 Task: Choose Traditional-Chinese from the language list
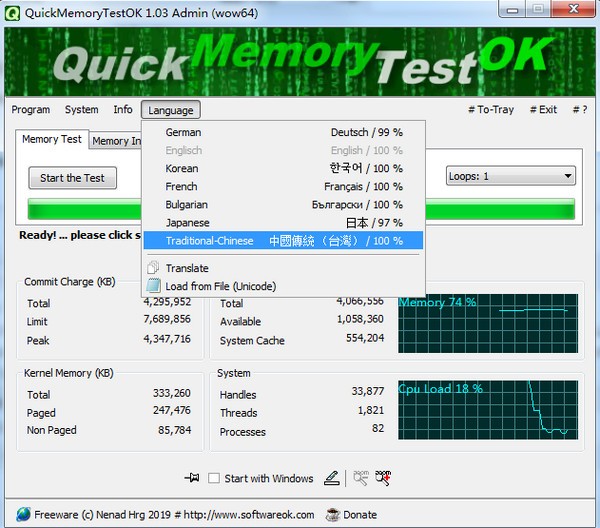click(x=284, y=241)
